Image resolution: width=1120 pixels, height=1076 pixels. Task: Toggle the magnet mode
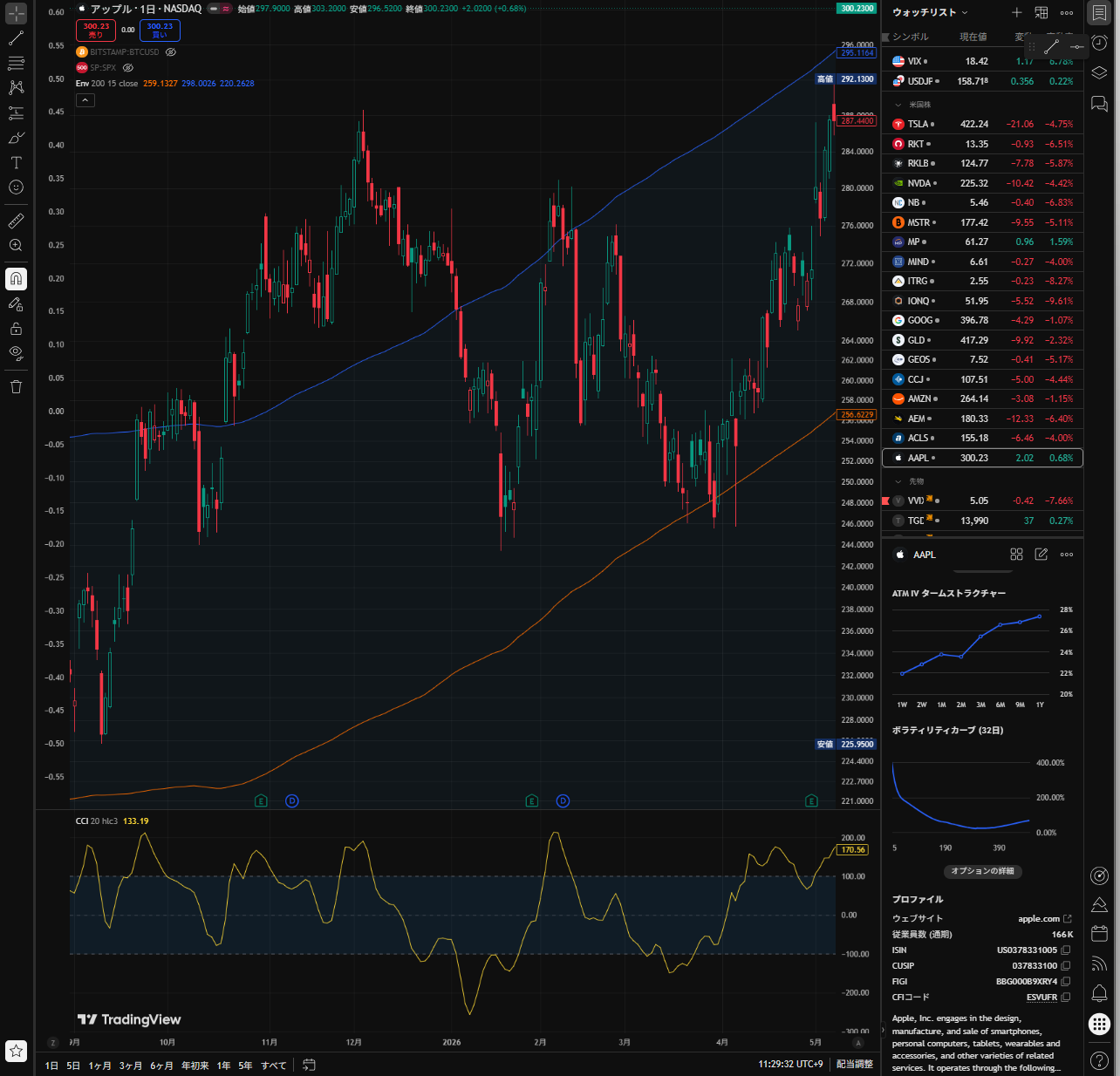tap(16, 279)
